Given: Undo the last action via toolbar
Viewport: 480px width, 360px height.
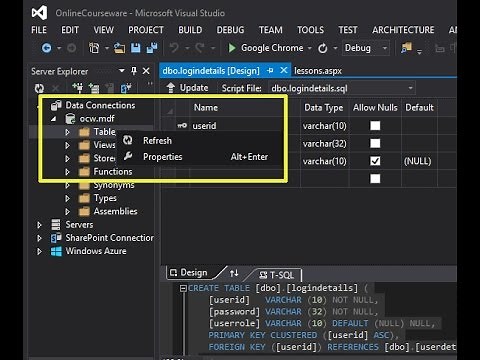Looking at the screenshot, I should click(174, 48).
